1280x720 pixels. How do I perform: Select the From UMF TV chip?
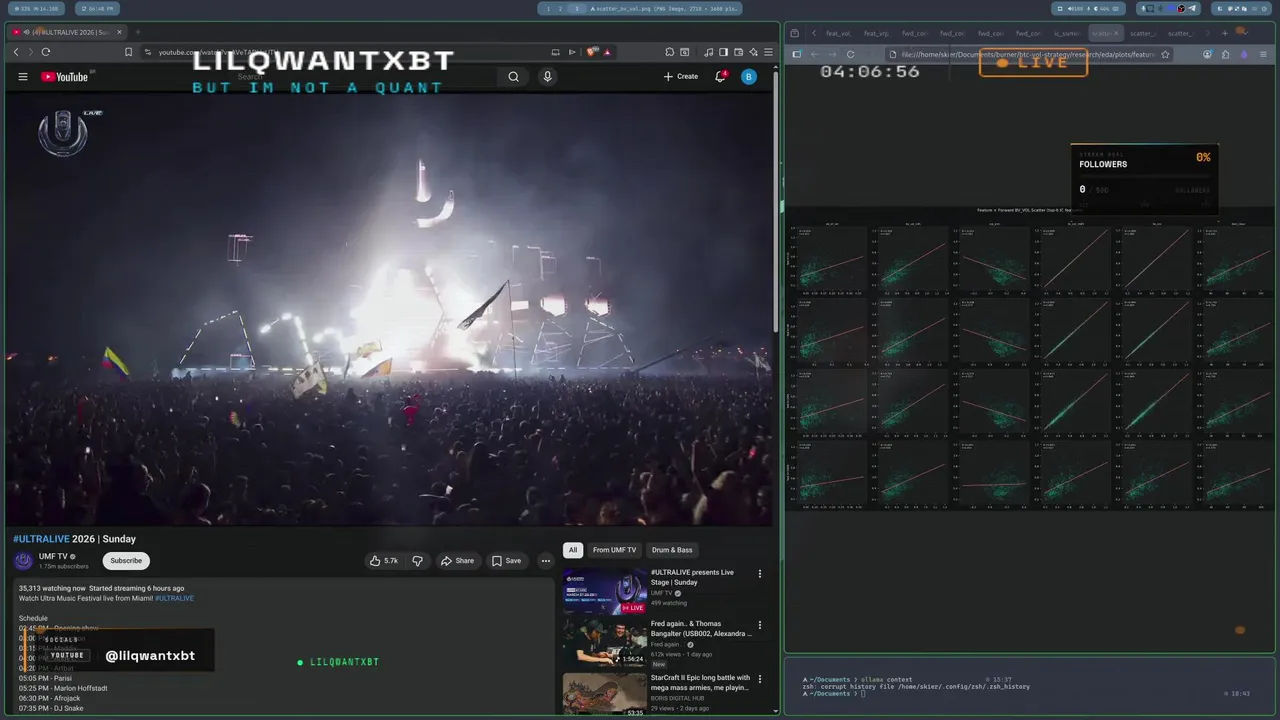[x=614, y=550]
